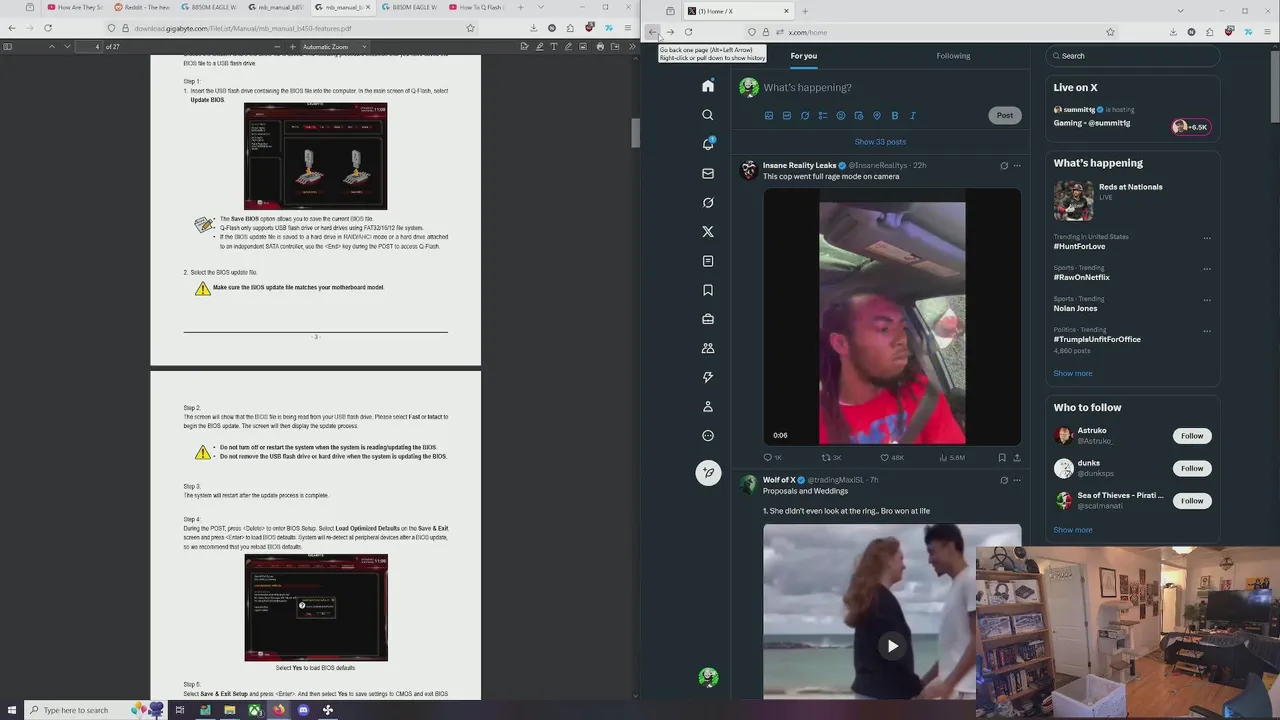This screenshot has width=1280, height=720.
Task: Insert emoji into new post
Action: coord(841,116)
